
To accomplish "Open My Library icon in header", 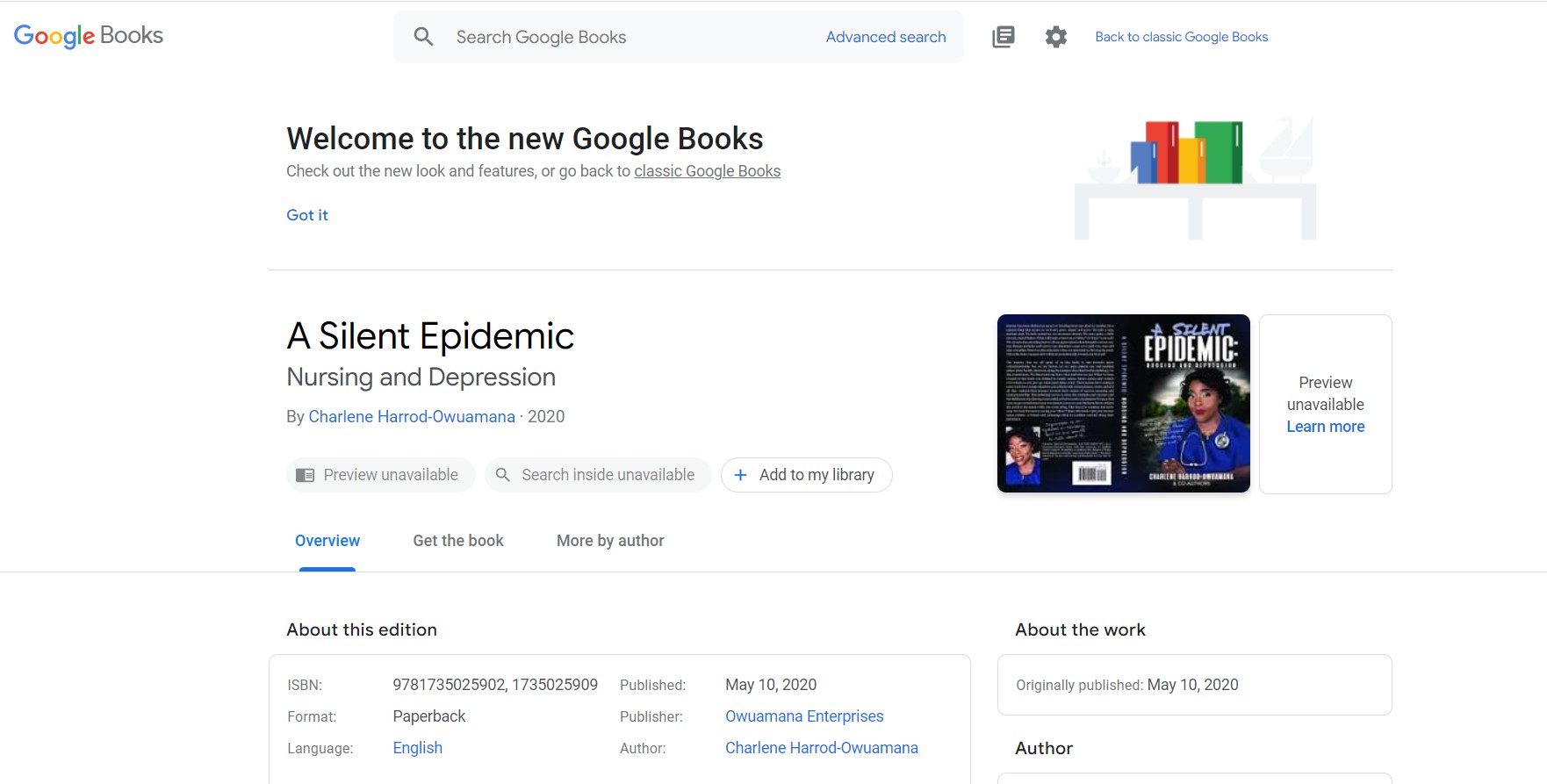I will [x=1003, y=37].
